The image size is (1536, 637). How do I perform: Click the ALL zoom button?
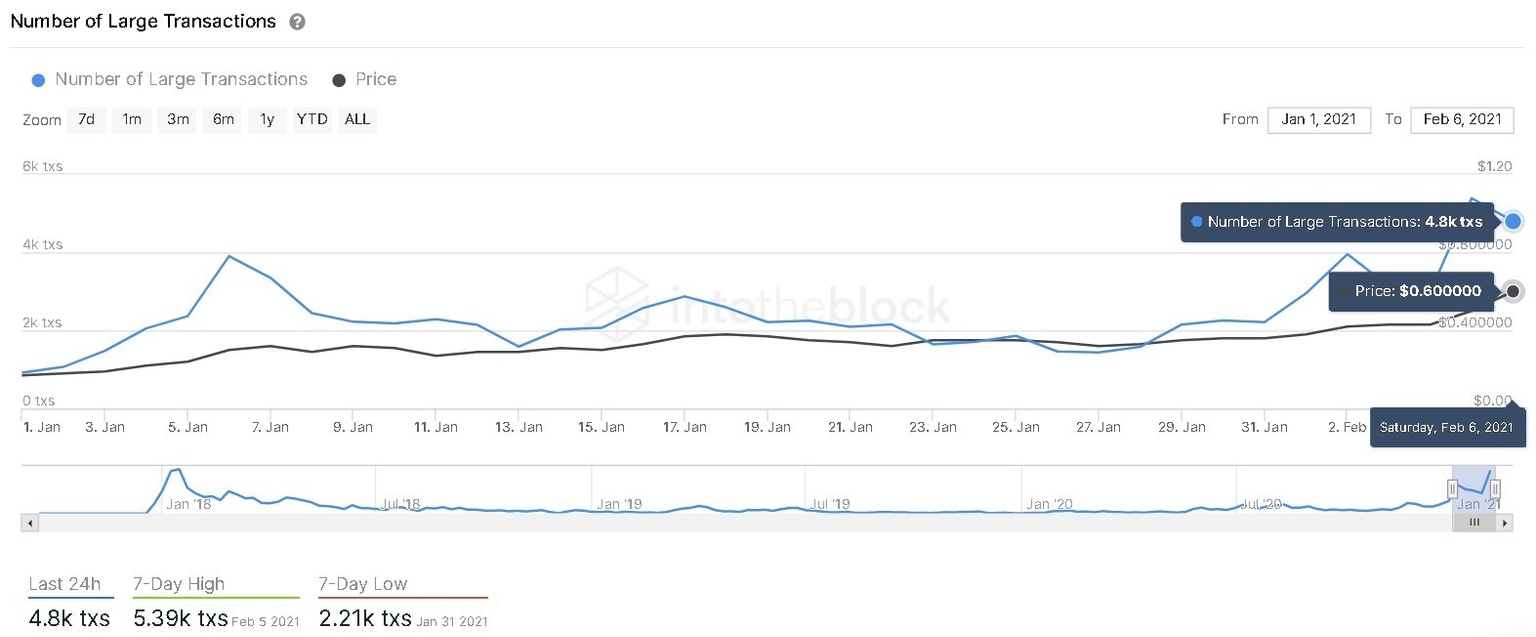(357, 119)
